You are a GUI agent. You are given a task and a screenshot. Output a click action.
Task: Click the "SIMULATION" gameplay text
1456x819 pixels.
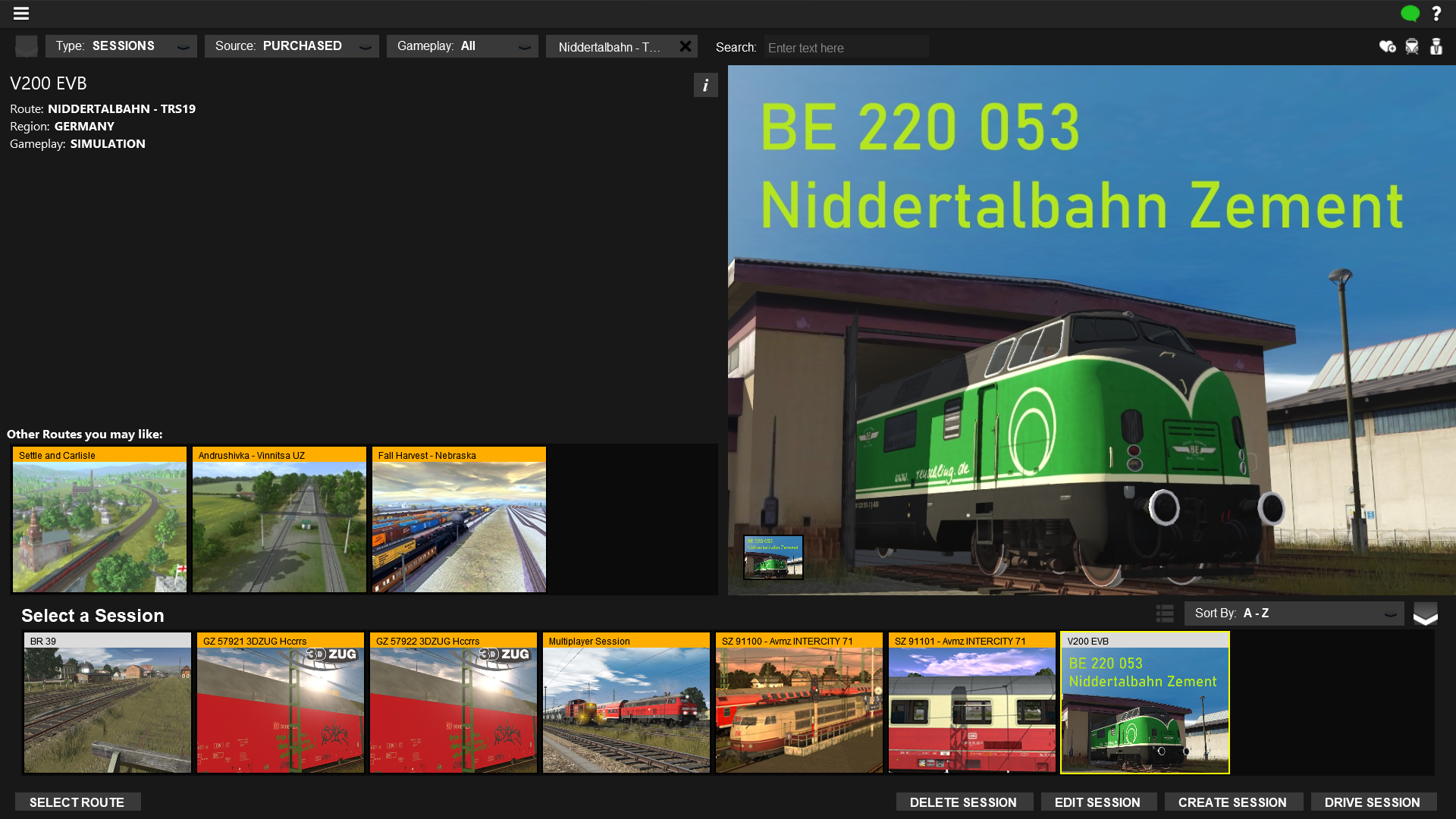(108, 143)
